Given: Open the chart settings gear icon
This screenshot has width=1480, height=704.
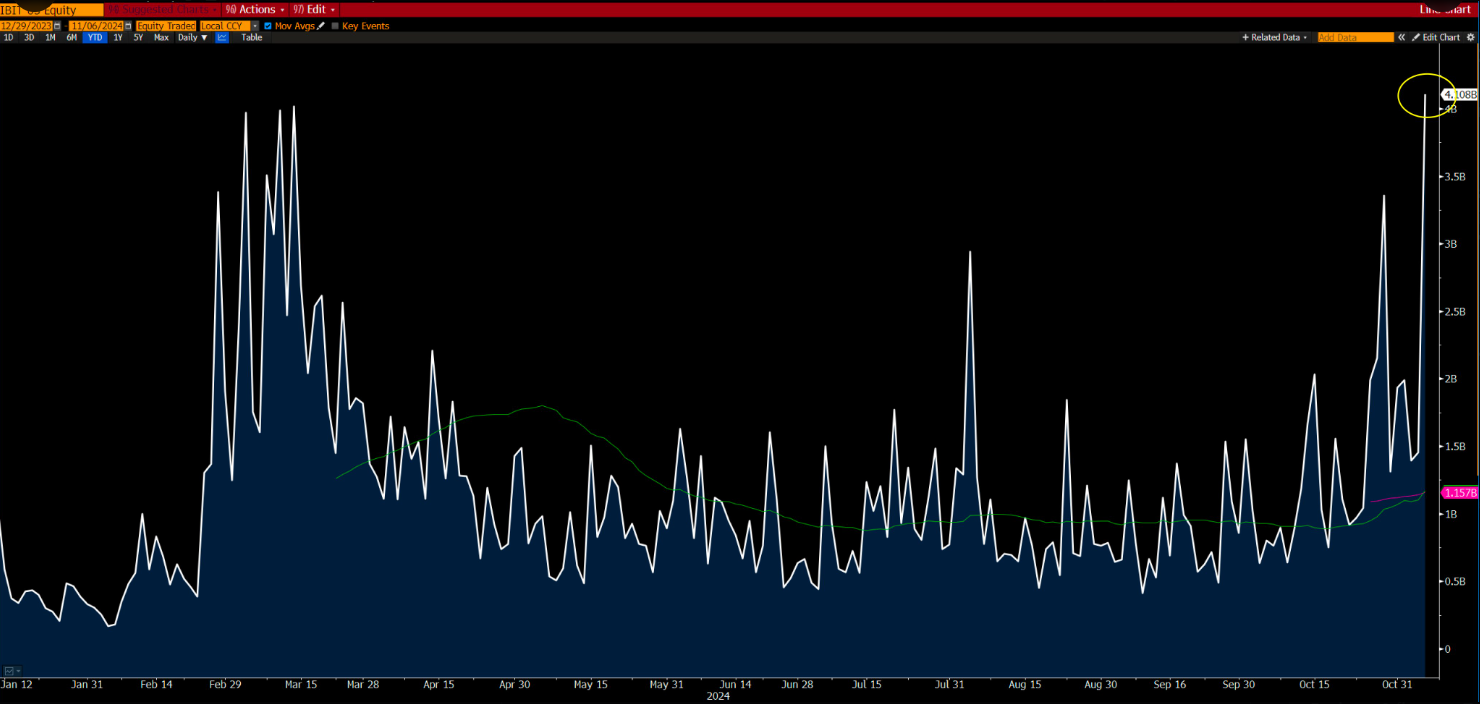Looking at the screenshot, I should [1470, 37].
